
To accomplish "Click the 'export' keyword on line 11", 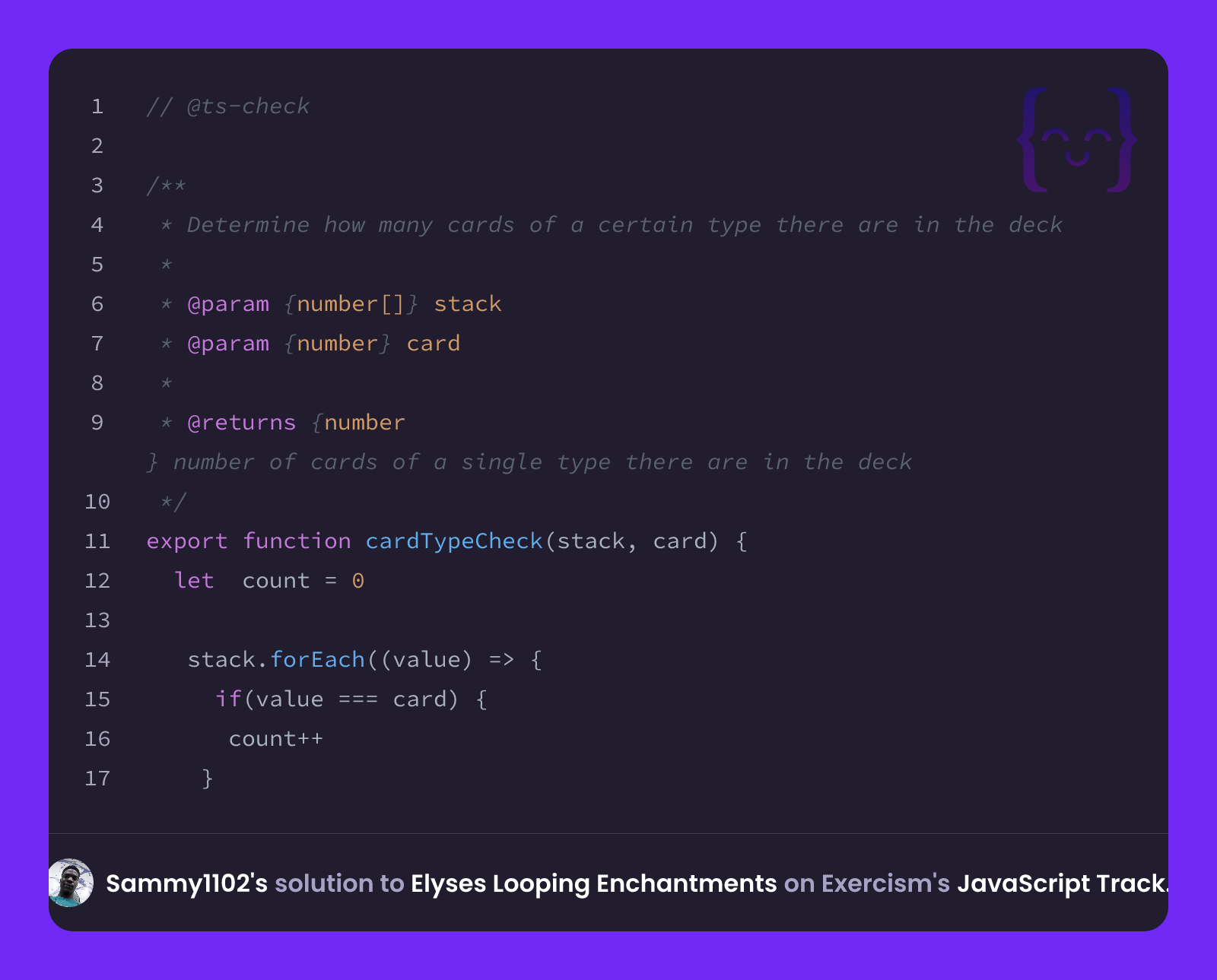I will (x=187, y=541).
